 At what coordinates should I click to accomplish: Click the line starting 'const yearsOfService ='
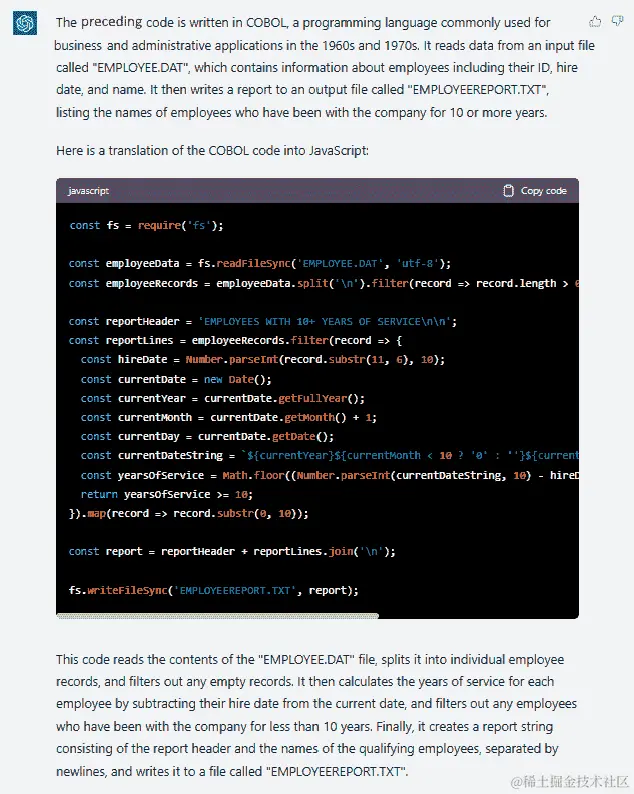tap(330, 475)
